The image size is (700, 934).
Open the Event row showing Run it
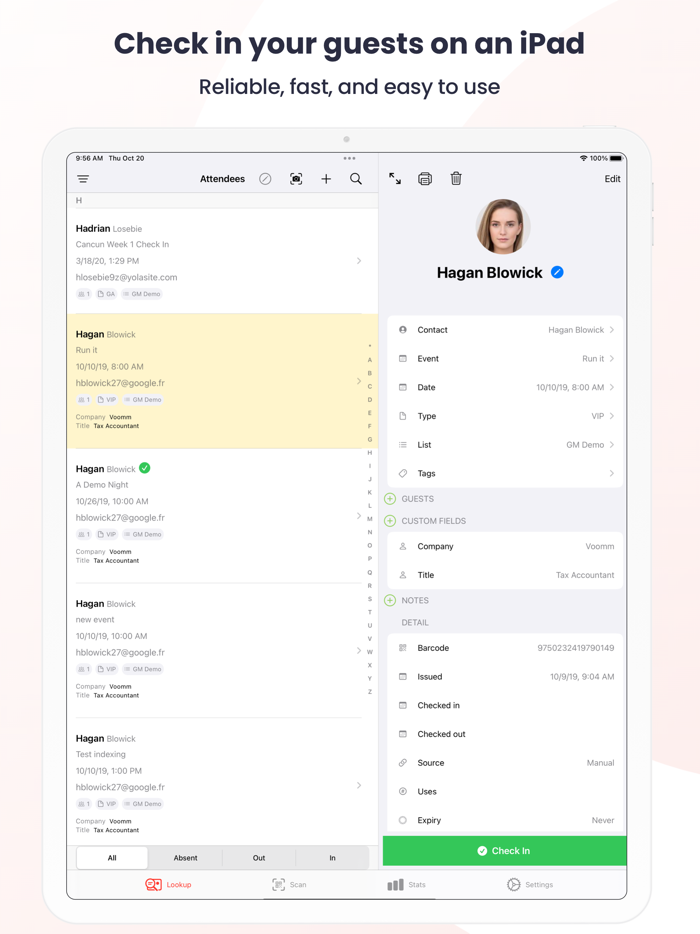point(505,359)
